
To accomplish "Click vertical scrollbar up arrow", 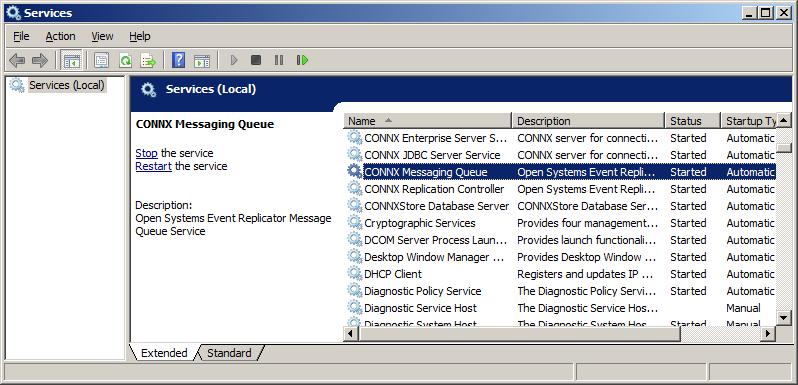I will point(783,121).
